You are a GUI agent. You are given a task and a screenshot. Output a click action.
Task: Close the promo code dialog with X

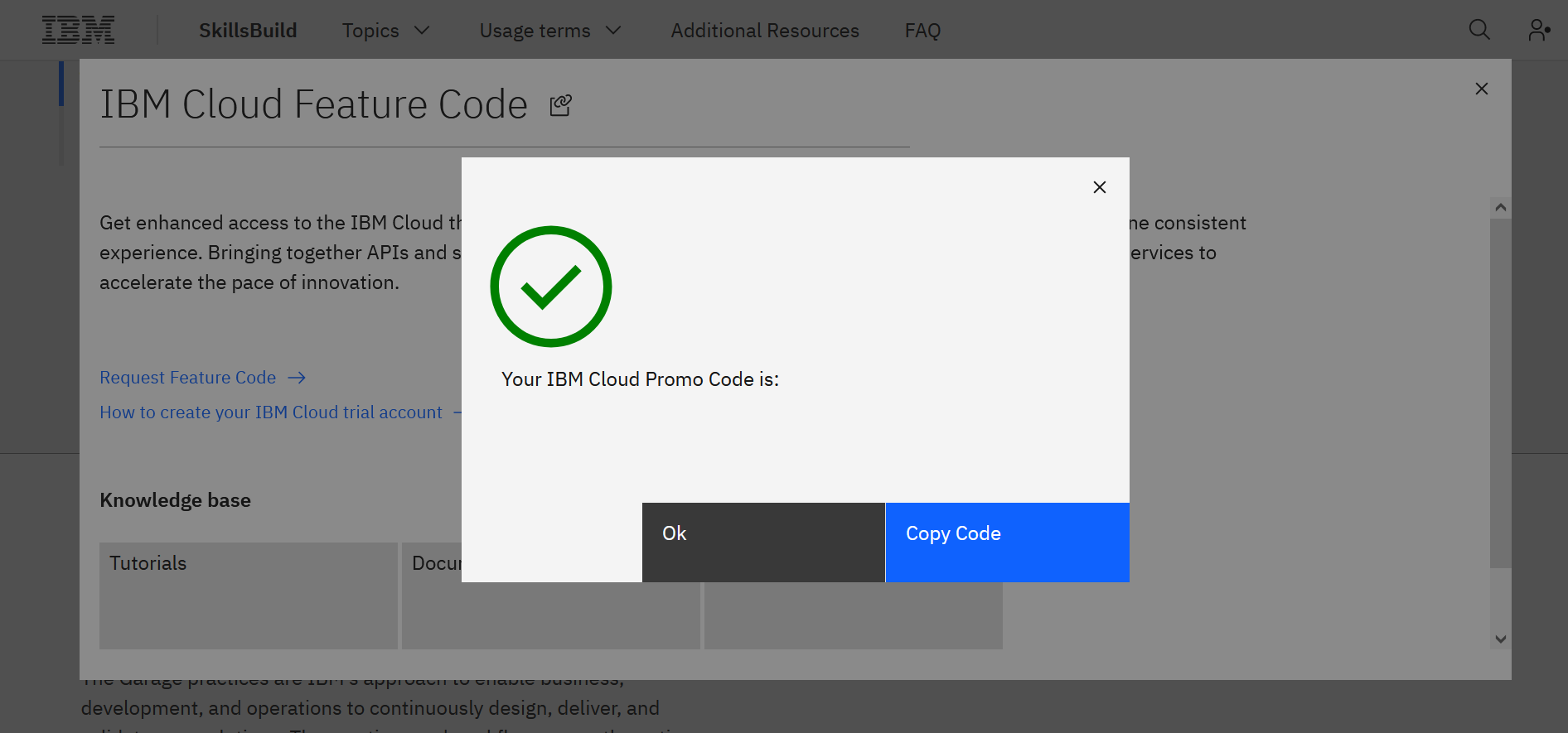(1100, 187)
